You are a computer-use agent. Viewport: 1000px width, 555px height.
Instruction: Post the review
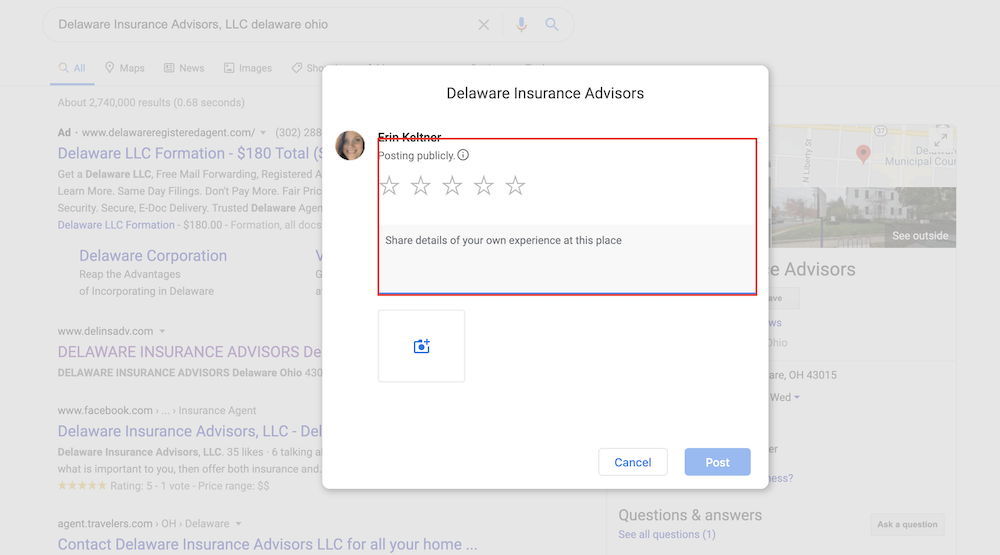[x=717, y=462]
